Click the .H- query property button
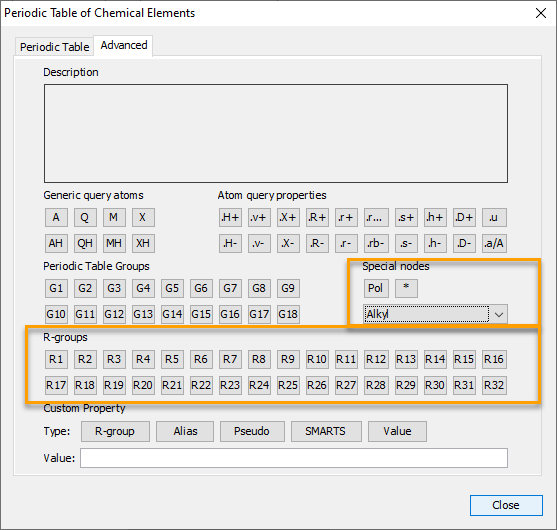Viewport: 557px width, 530px height. pos(230,243)
